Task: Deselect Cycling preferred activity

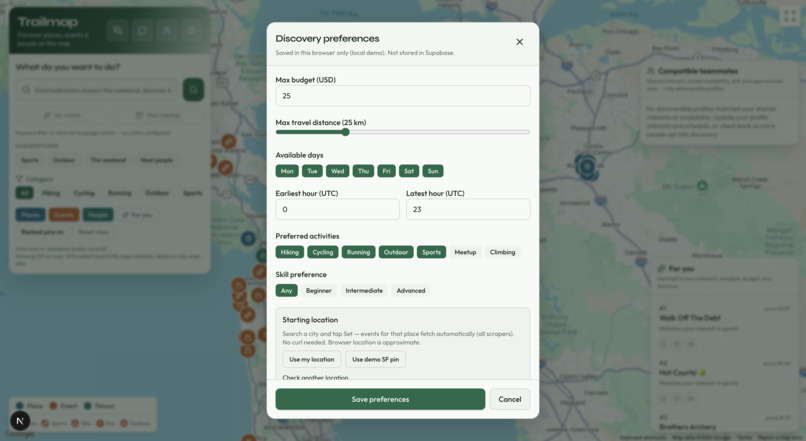Action: (x=323, y=252)
